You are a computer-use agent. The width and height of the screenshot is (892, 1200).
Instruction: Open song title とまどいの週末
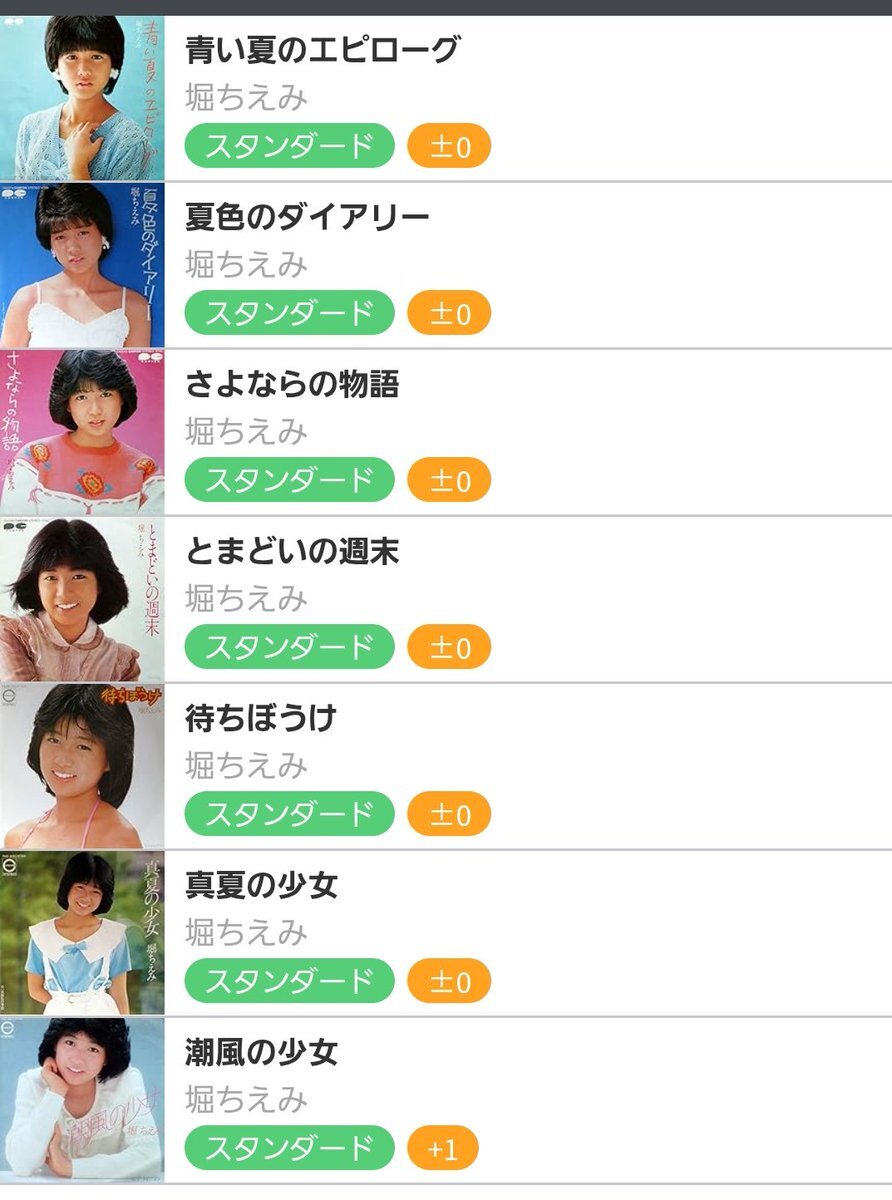[292, 550]
